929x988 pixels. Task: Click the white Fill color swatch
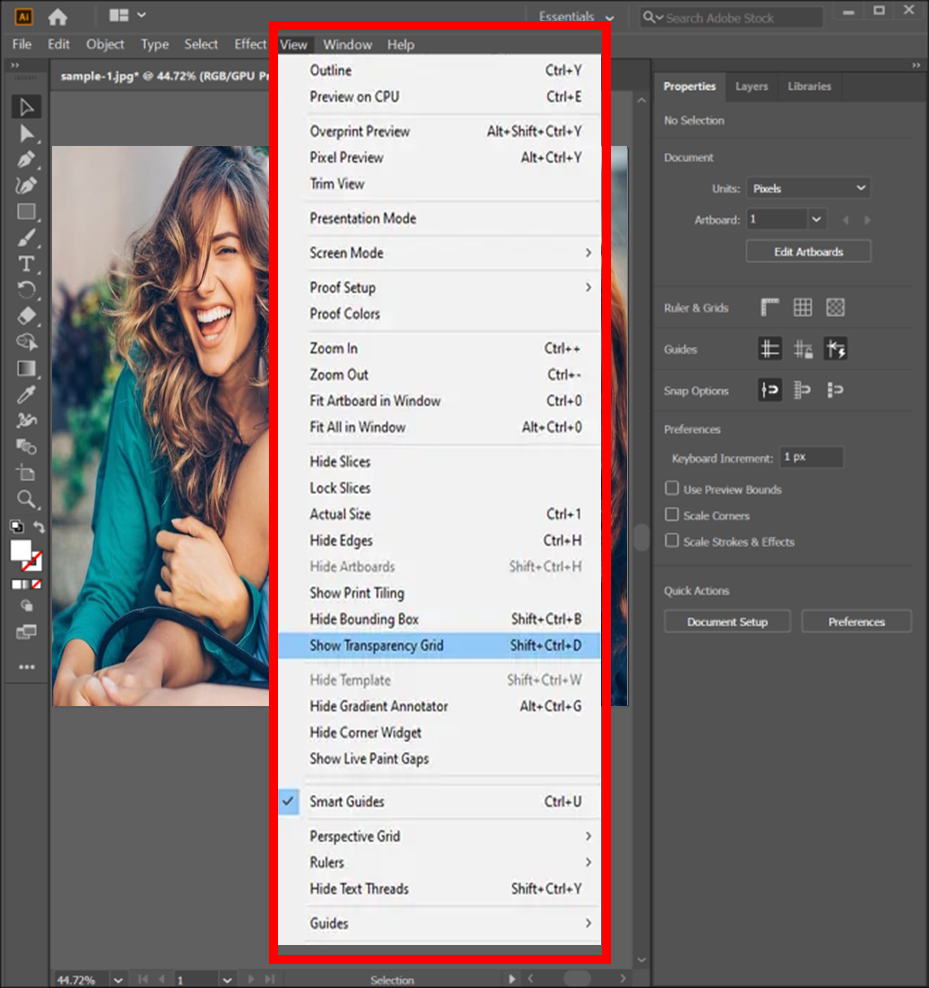[21, 550]
